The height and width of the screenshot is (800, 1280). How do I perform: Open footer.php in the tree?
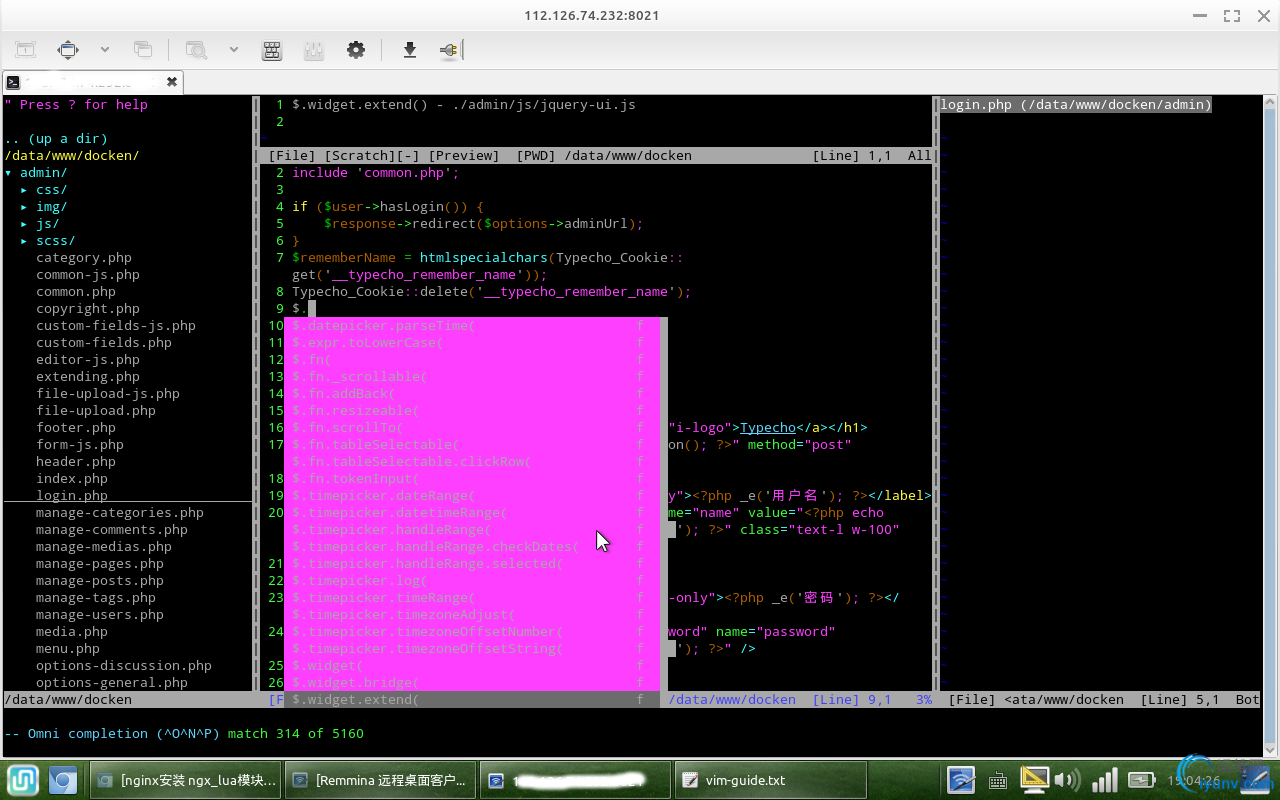click(76, 428)
